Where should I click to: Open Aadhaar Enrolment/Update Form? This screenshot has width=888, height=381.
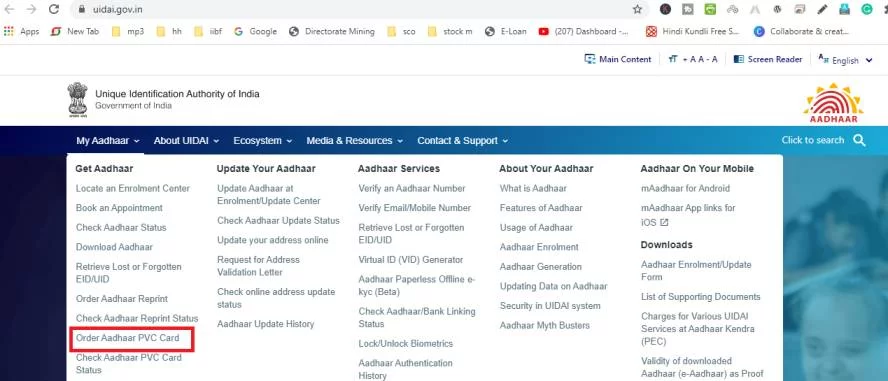point(696,271)
